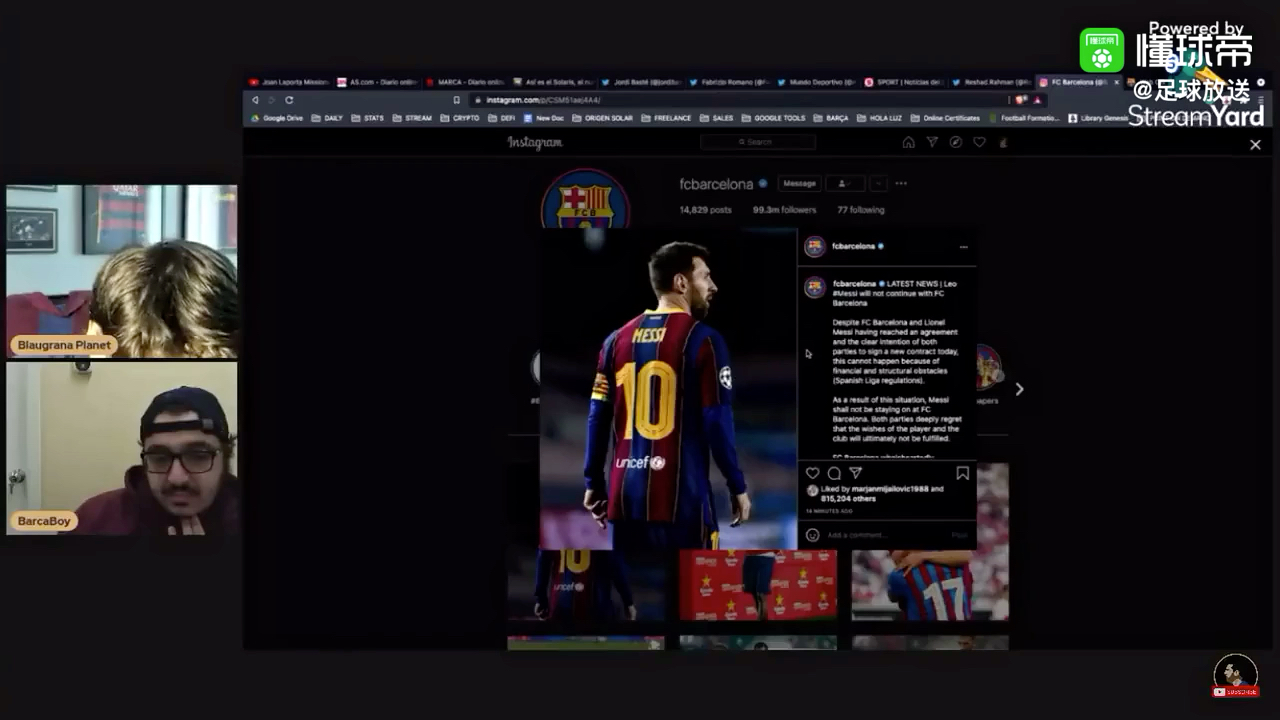Open Instagram home icon in top nav
Image resolution: width=1280 pixels, height=720 pixels.
pos(908,142)
